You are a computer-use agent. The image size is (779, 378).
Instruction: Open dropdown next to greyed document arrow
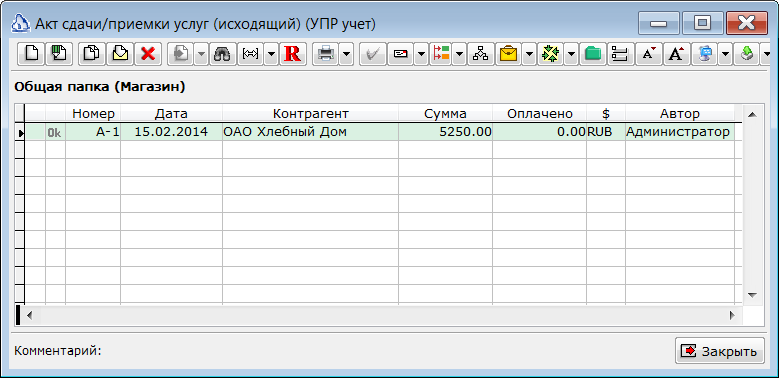point(201,53)
